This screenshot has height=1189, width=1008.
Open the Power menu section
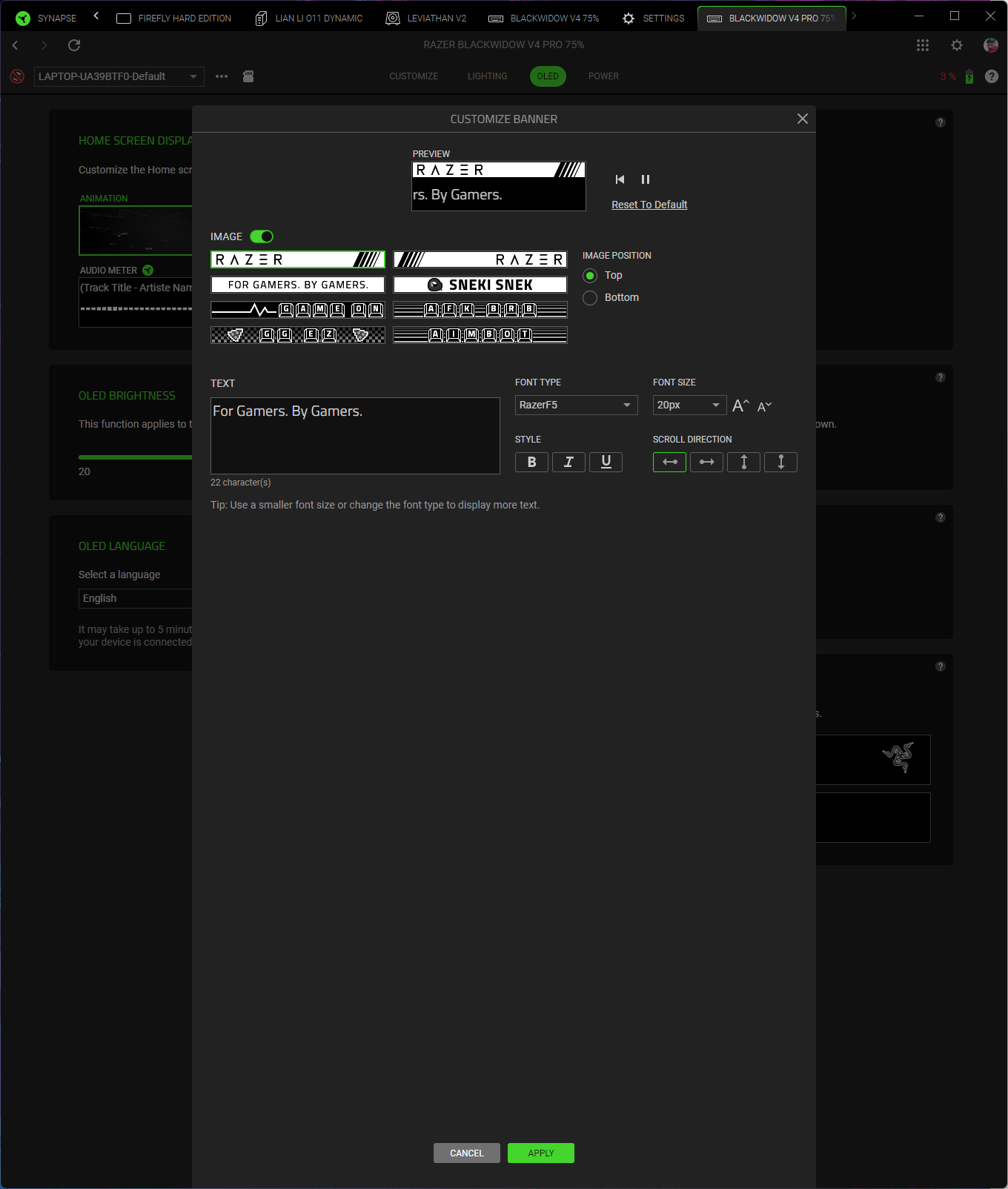603,76
